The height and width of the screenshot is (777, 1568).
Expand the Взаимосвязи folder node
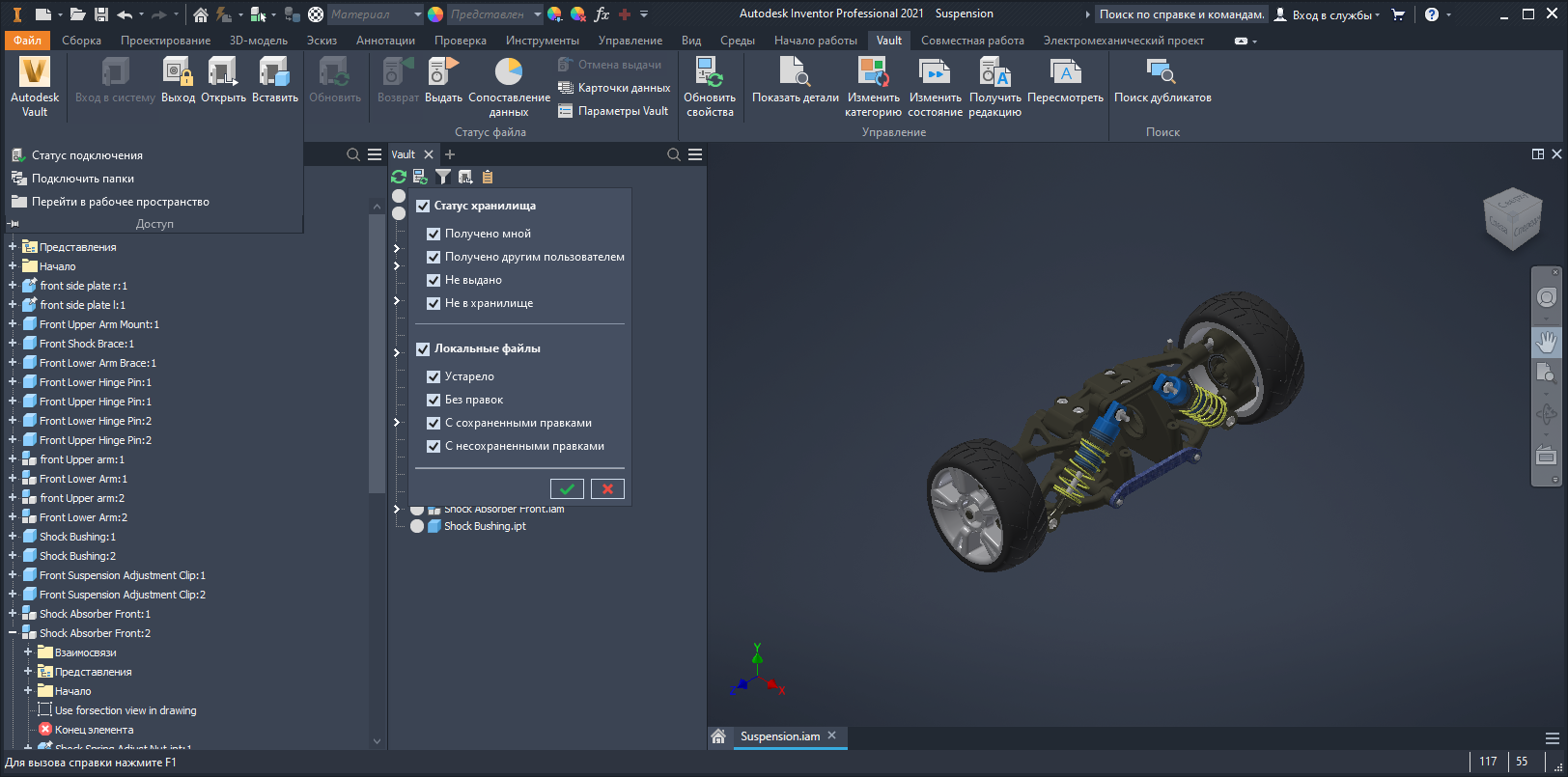(x=28, y=652)
